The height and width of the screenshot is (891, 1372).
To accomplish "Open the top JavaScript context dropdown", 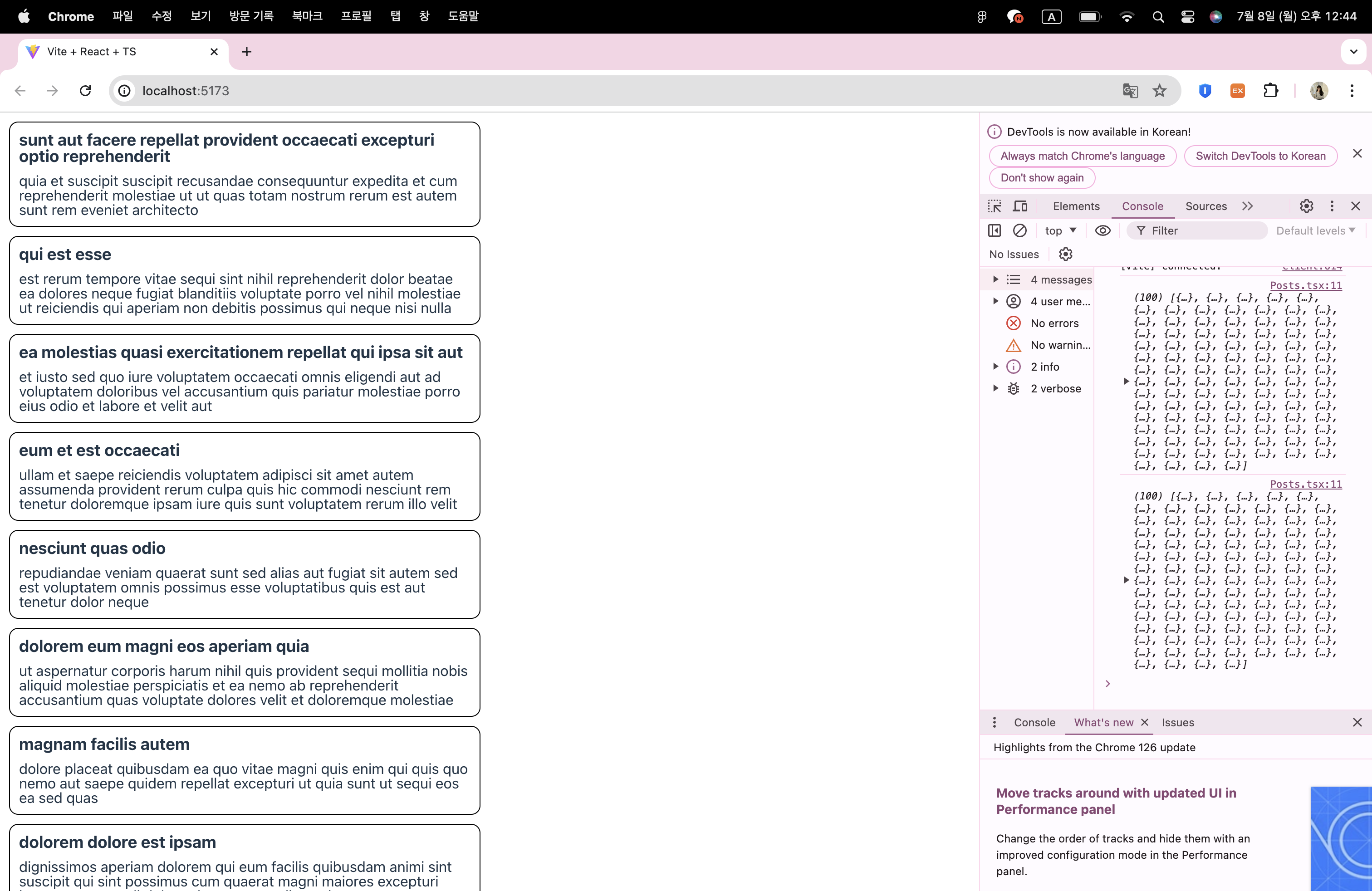I will coord(1060,230).
